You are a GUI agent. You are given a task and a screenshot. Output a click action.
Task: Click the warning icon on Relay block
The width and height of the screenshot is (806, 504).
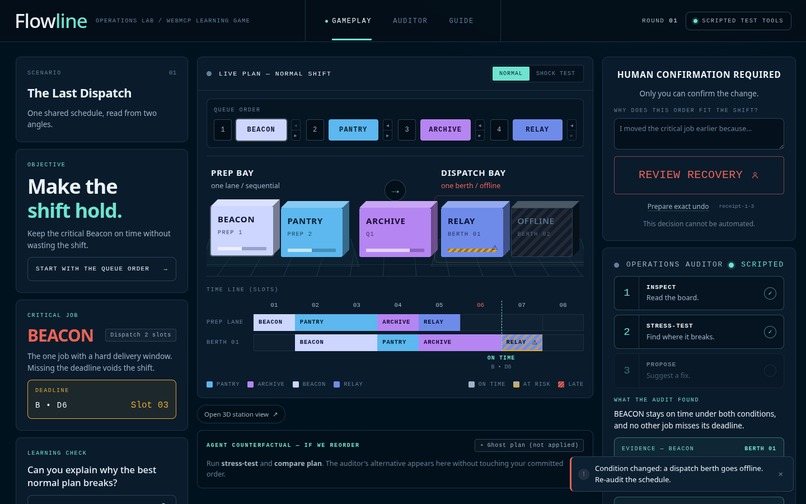(x=494, y=248)
